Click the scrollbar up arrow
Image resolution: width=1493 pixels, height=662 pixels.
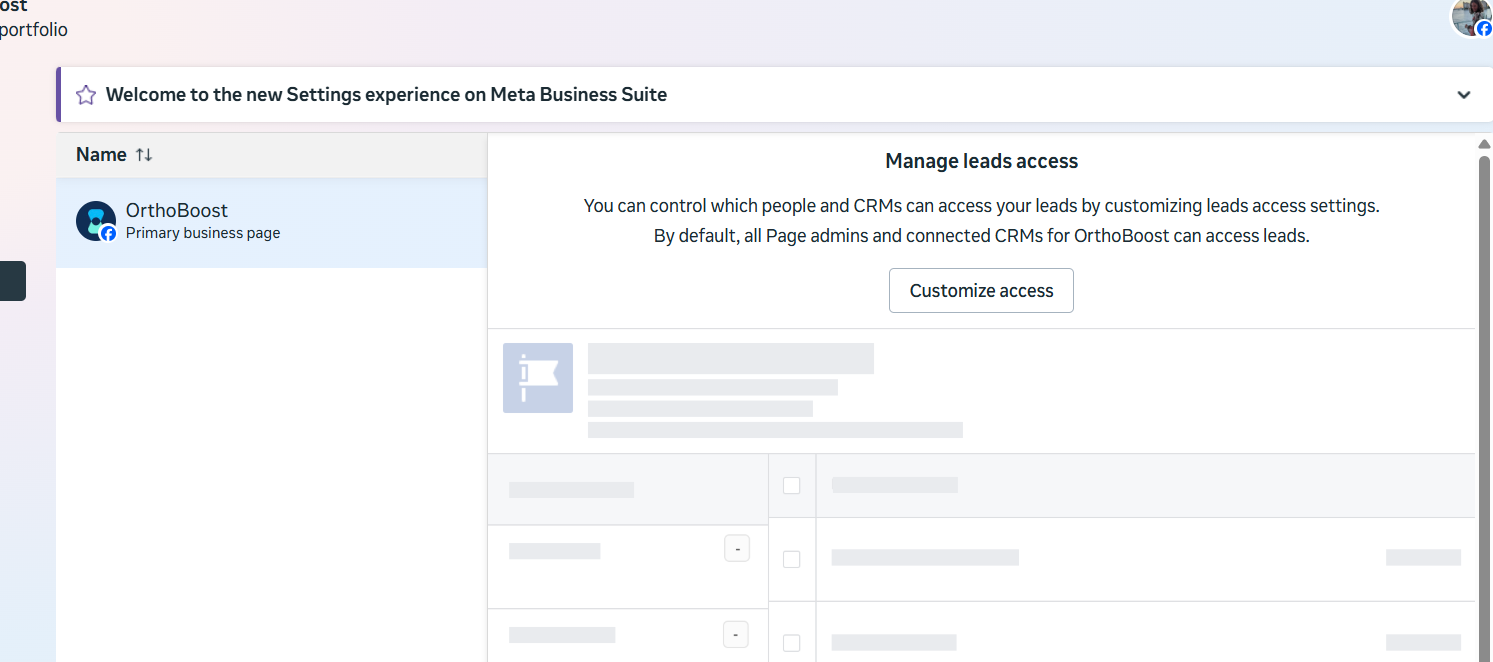1484,144
